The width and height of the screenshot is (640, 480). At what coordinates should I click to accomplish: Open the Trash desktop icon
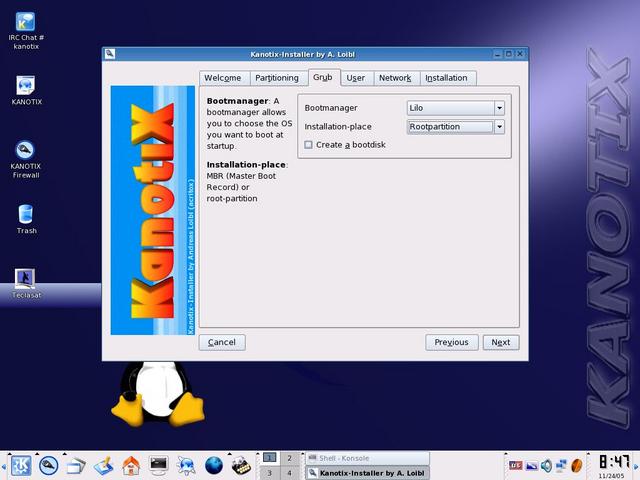point(26,219)
